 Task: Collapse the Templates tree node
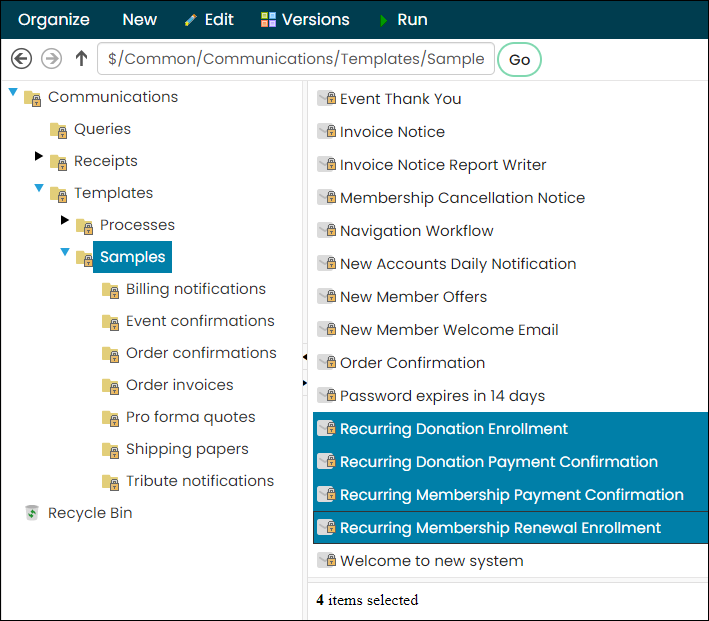click(39, 188)
